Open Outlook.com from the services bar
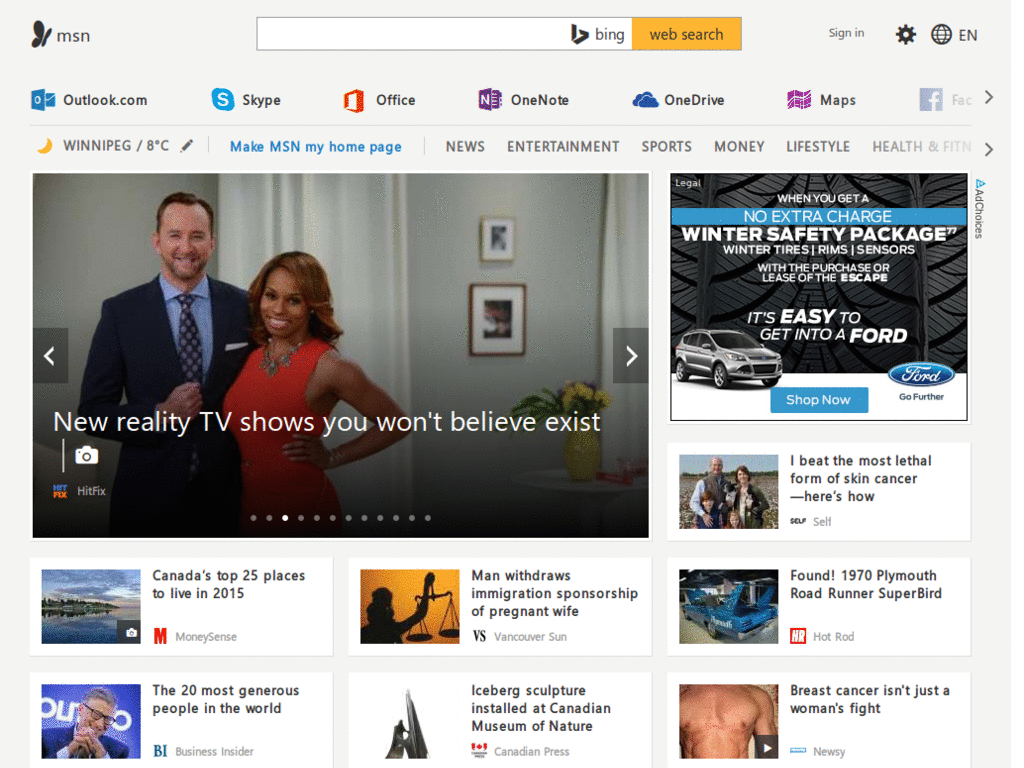This screenshot has height=768, width=1024. point(43,100)
